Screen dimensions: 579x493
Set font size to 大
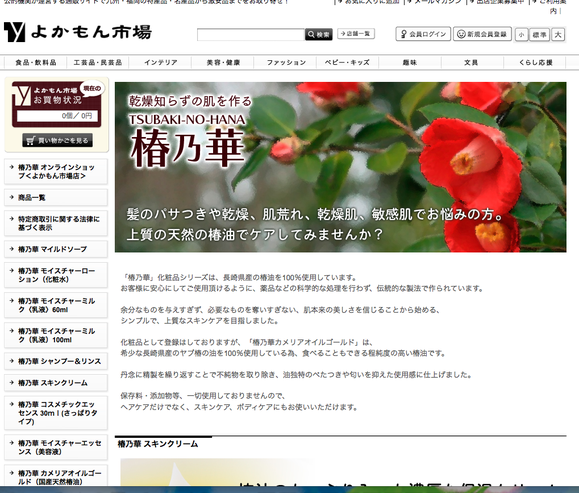[558, 35]
